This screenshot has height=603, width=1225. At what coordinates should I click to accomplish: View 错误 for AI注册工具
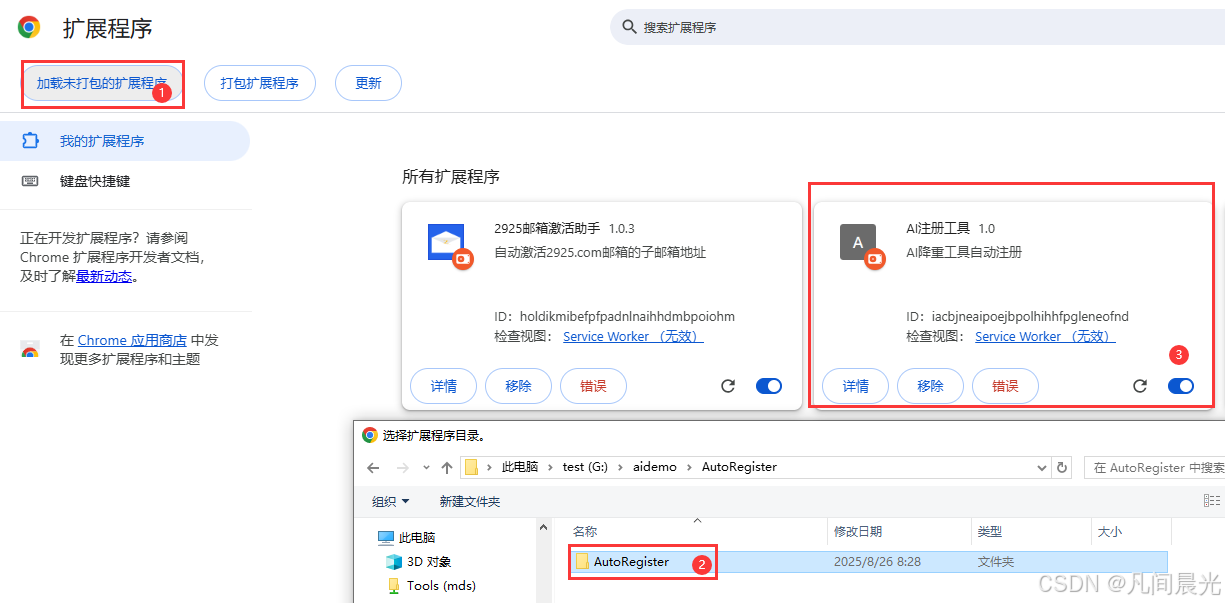[x=1005, y=386]
